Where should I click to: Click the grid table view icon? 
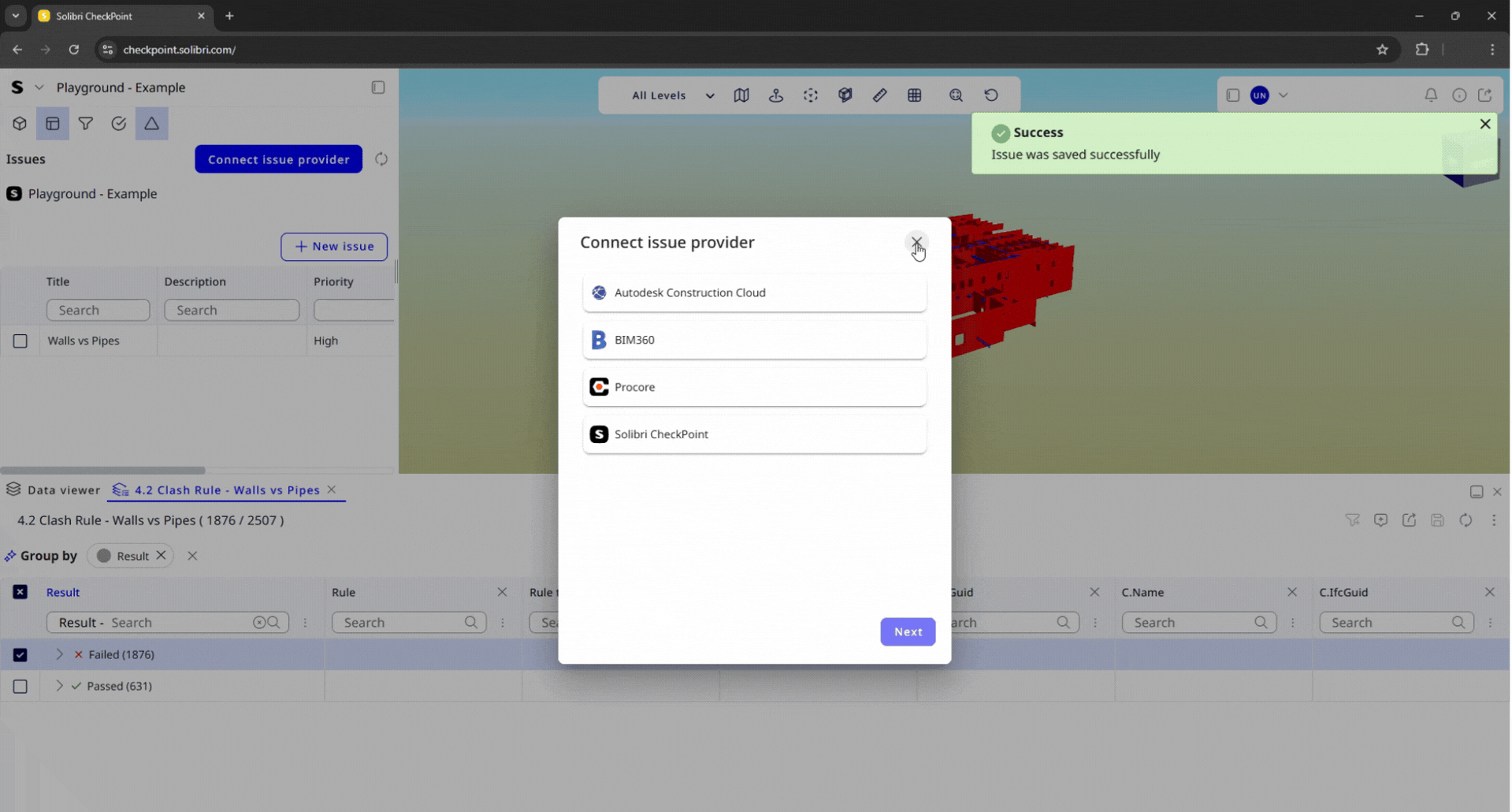pyautogui.click(x=914, y=95)
